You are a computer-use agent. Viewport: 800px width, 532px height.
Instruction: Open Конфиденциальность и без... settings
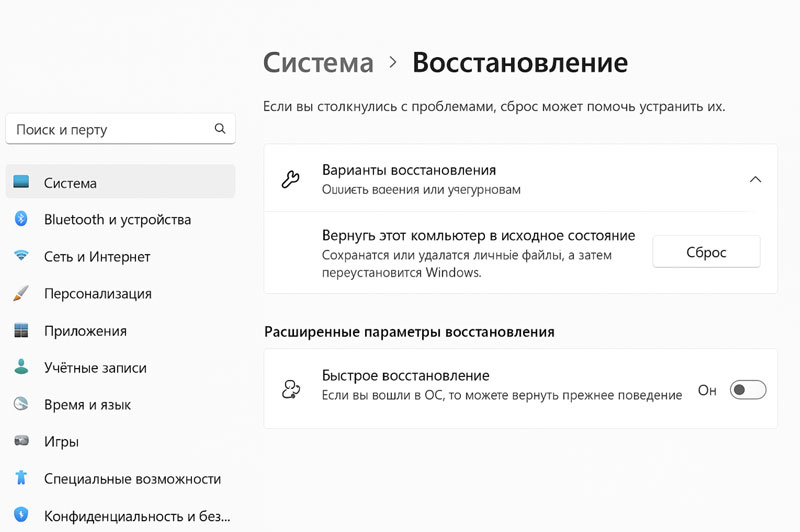120,516
